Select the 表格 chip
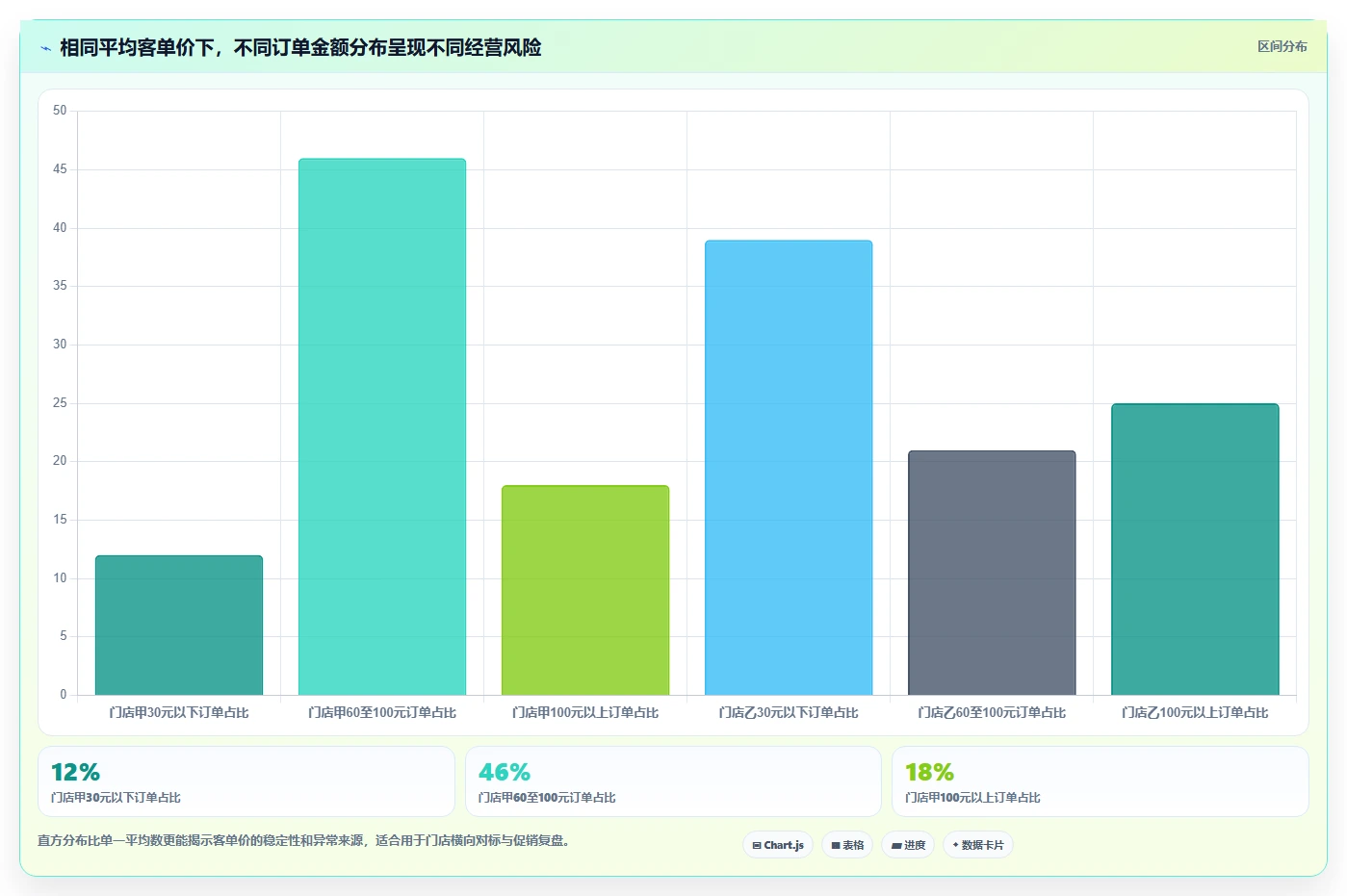Screen dimensions: 1347x896 coord(847,845)
